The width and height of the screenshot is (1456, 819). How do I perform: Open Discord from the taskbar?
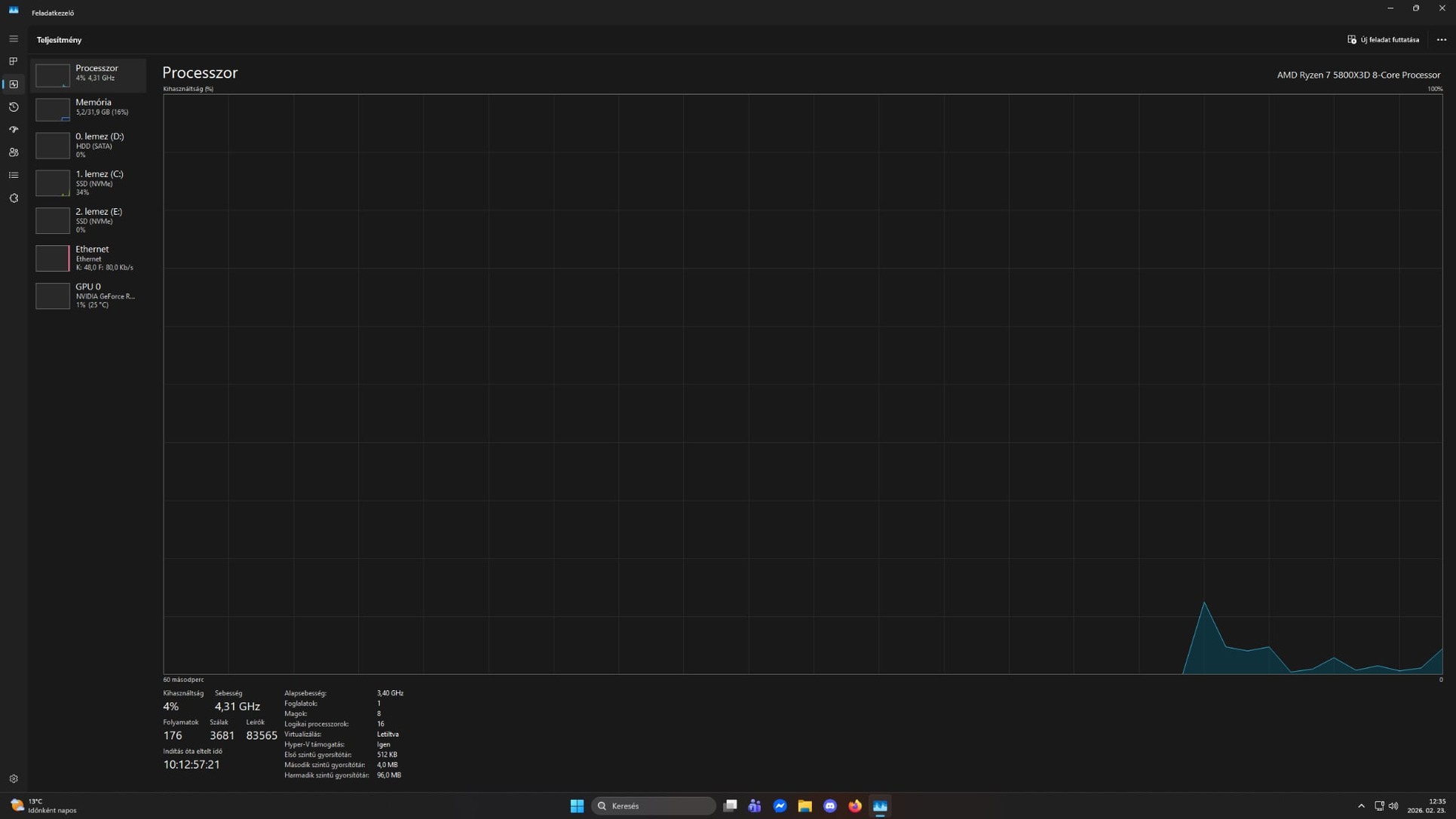(x=830, y=806)
